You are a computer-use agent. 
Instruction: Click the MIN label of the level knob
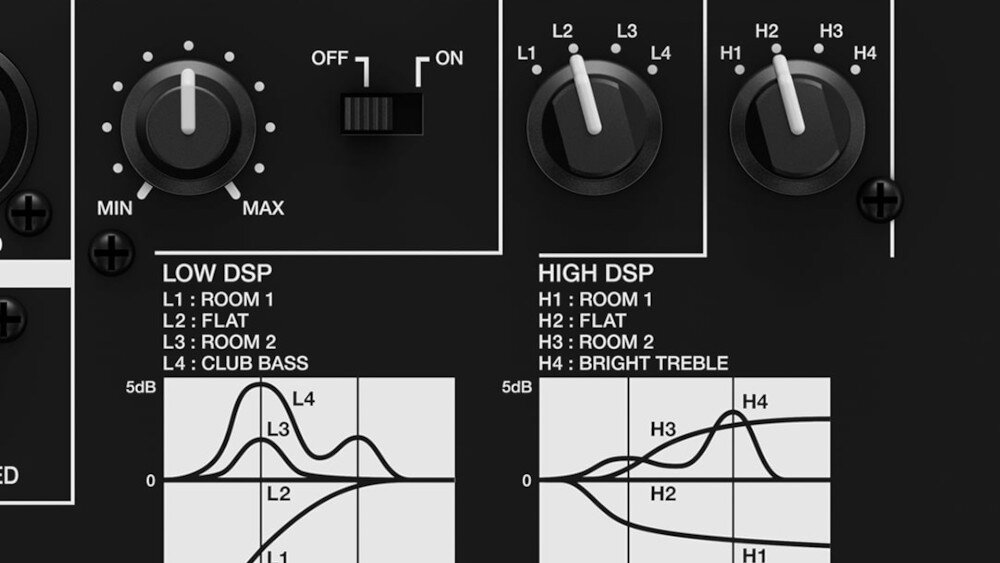coord(114,208)
